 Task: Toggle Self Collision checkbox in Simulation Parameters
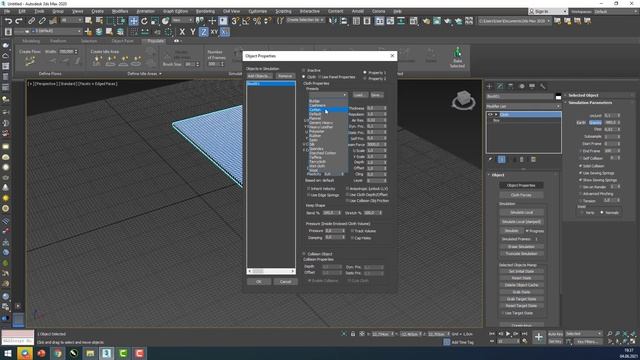(581, 158)
